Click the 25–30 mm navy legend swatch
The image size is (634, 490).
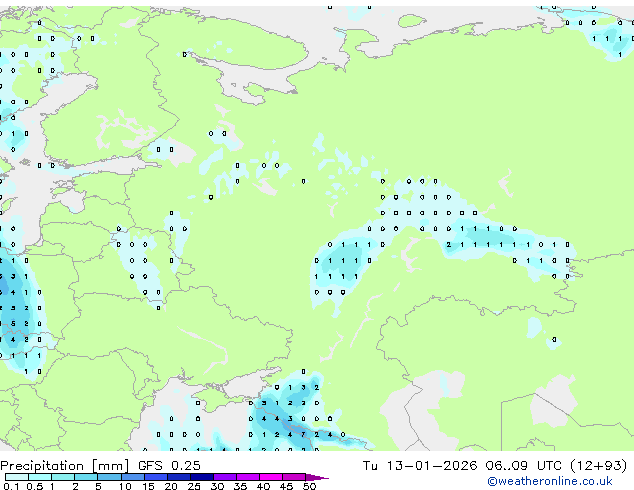pyautogui.click(x=201, y=477)
